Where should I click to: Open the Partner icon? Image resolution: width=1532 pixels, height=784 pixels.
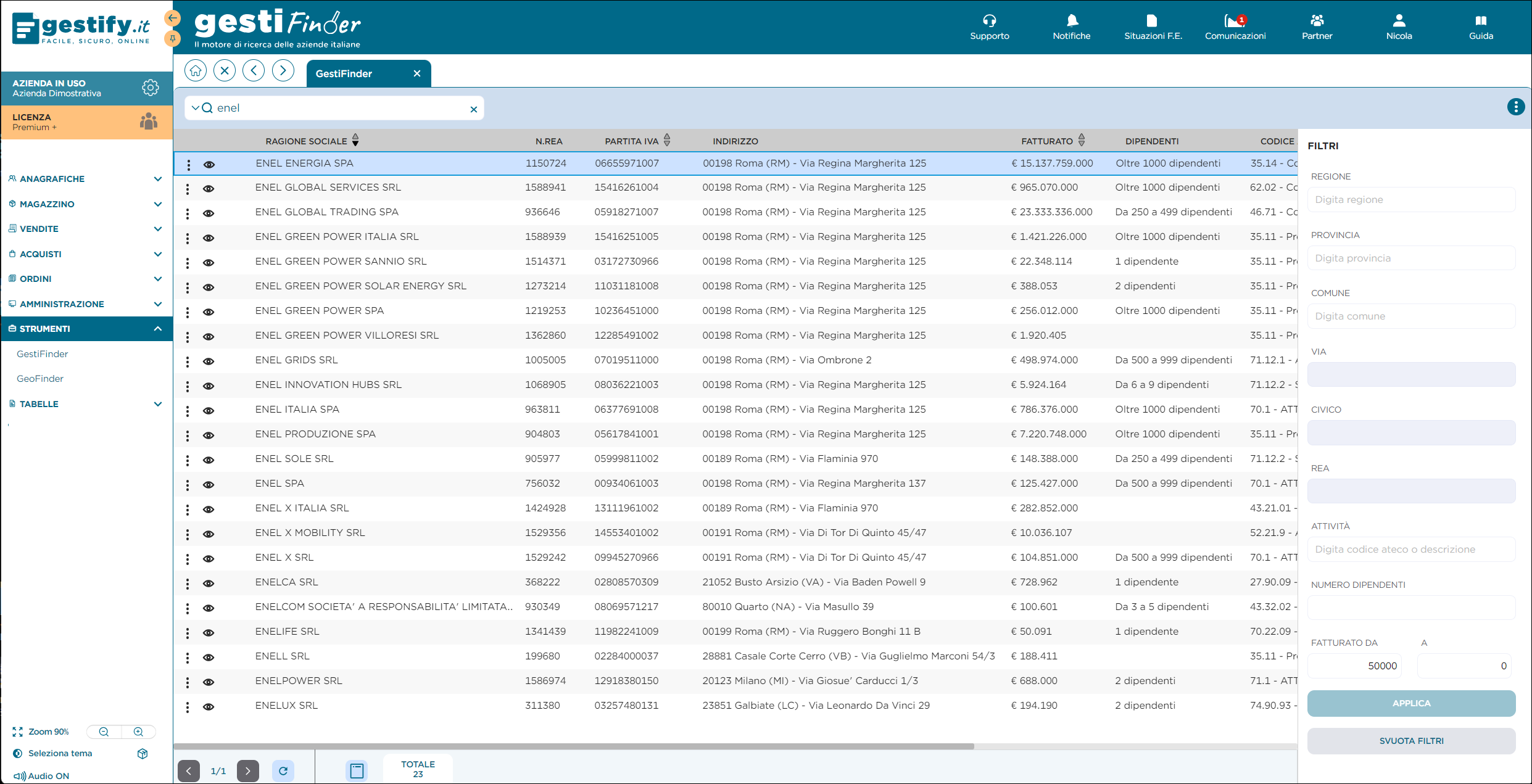pos(1317,21)
